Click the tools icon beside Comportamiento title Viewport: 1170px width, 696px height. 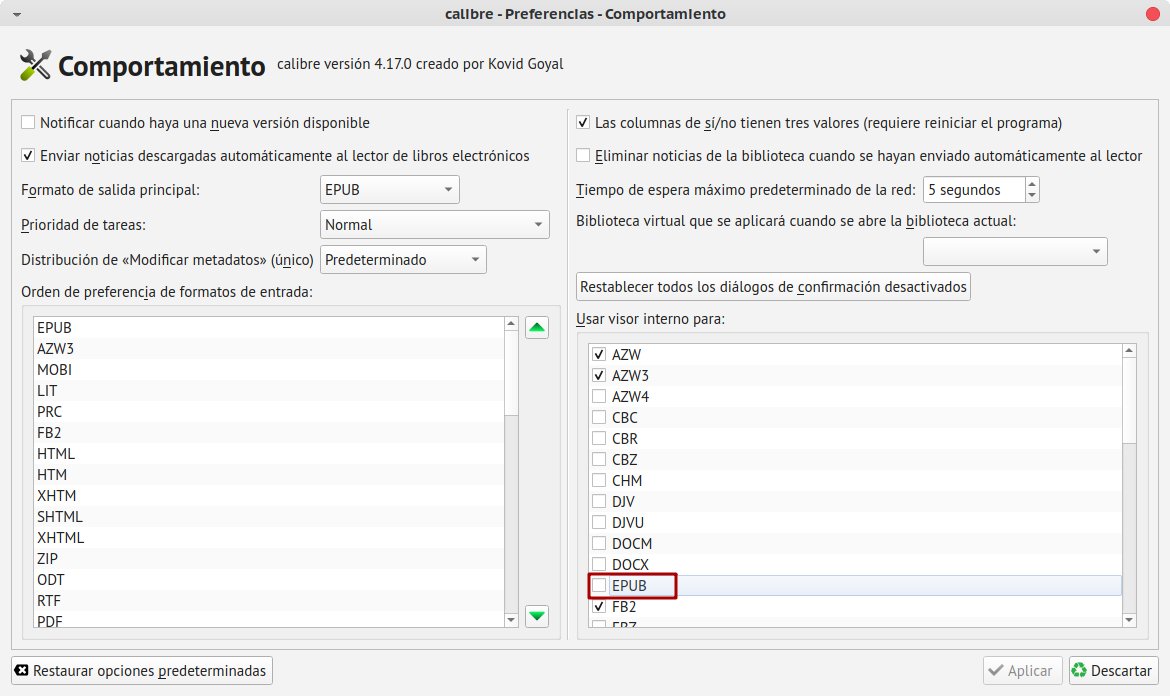coord(33,64)
